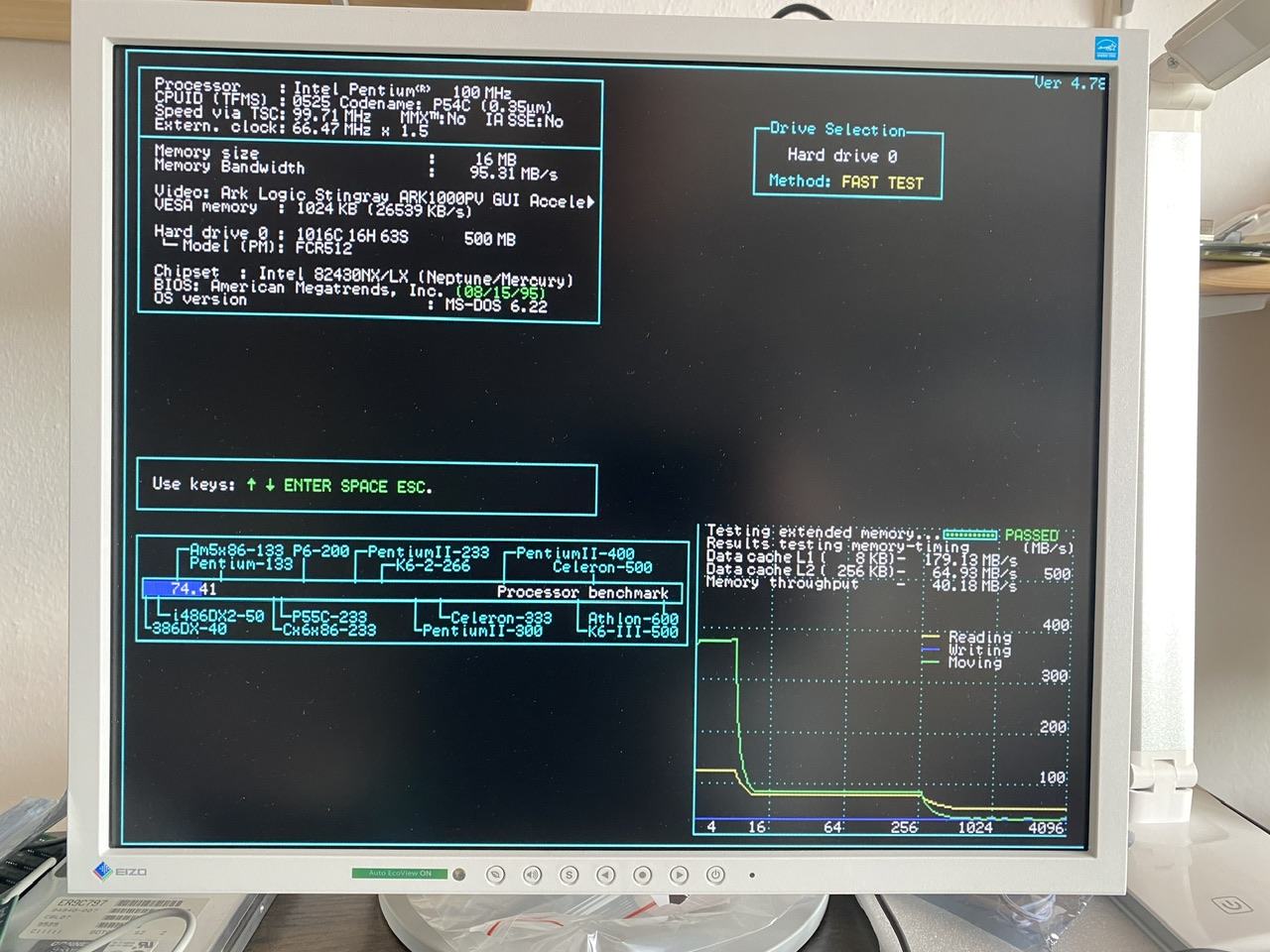
Task: Click the Drive Selection box title
Action: point(838,129)
